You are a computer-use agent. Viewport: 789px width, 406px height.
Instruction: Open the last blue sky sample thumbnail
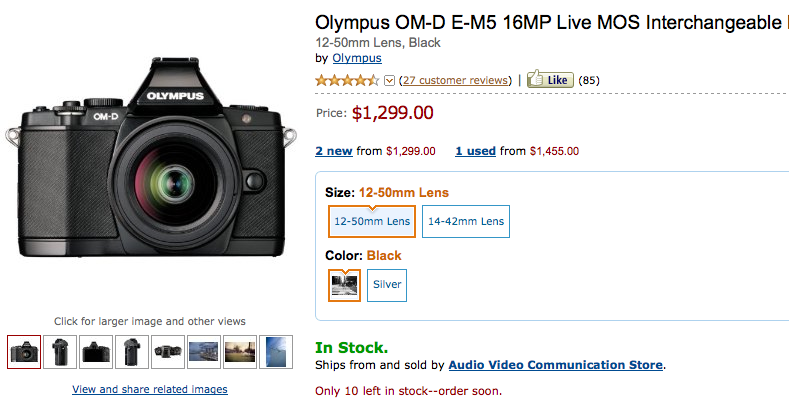click(276, 352)
